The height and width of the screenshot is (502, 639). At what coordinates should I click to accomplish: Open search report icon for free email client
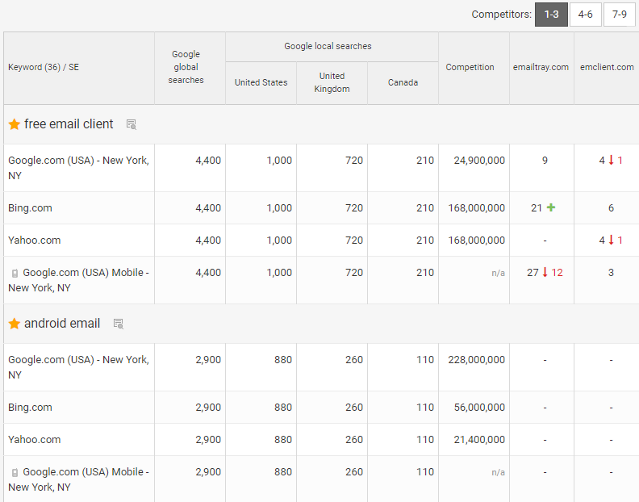click(131, 124)
